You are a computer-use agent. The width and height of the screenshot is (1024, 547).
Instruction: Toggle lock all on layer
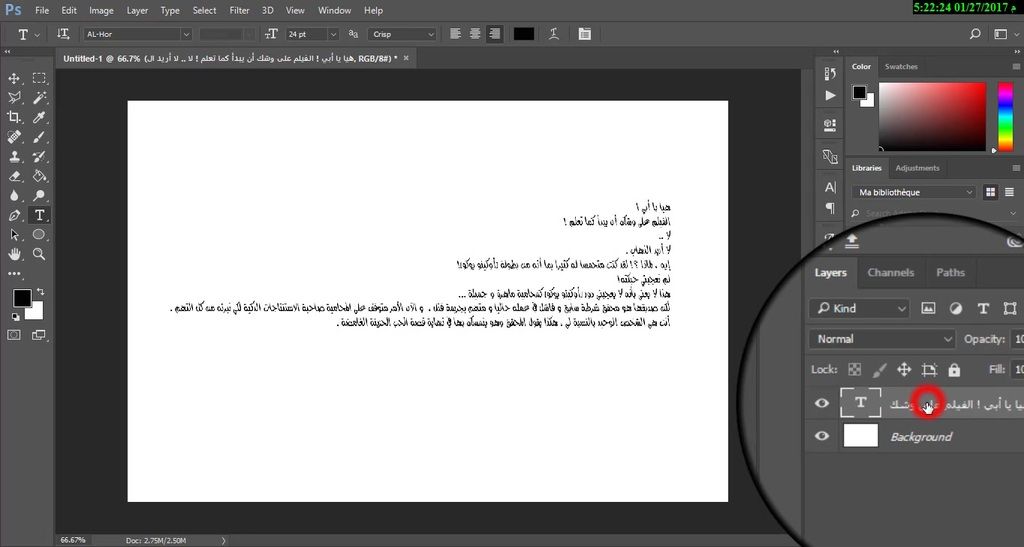click(x=954, y=370)
